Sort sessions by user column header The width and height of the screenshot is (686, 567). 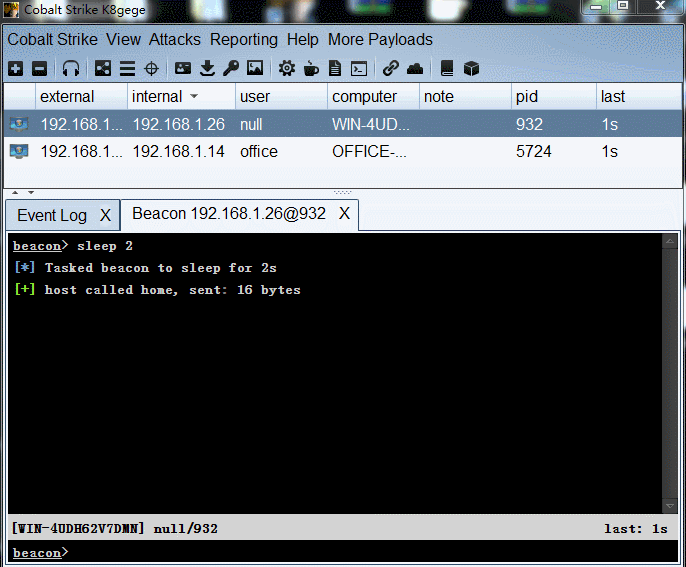281,96
